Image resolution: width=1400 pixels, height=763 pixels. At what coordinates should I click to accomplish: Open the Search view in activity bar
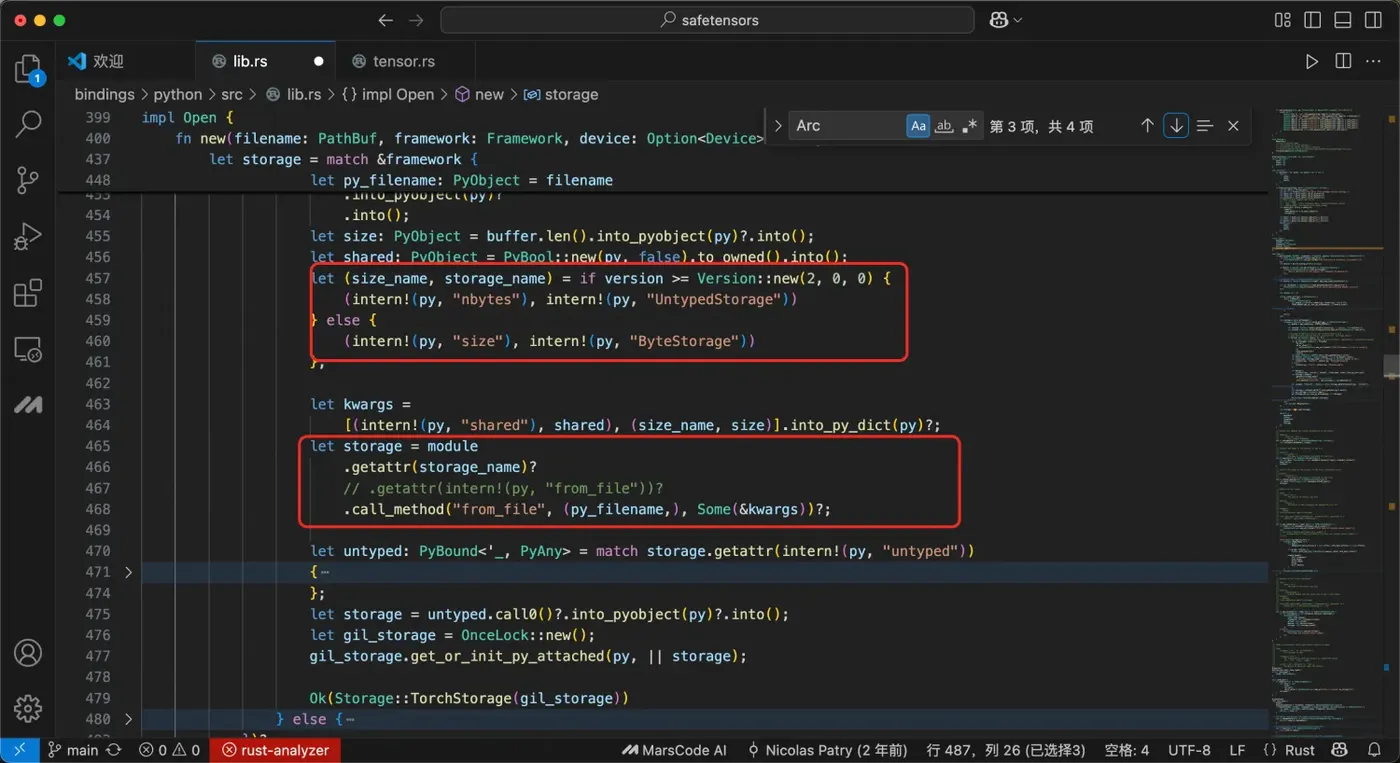point(28,124)
